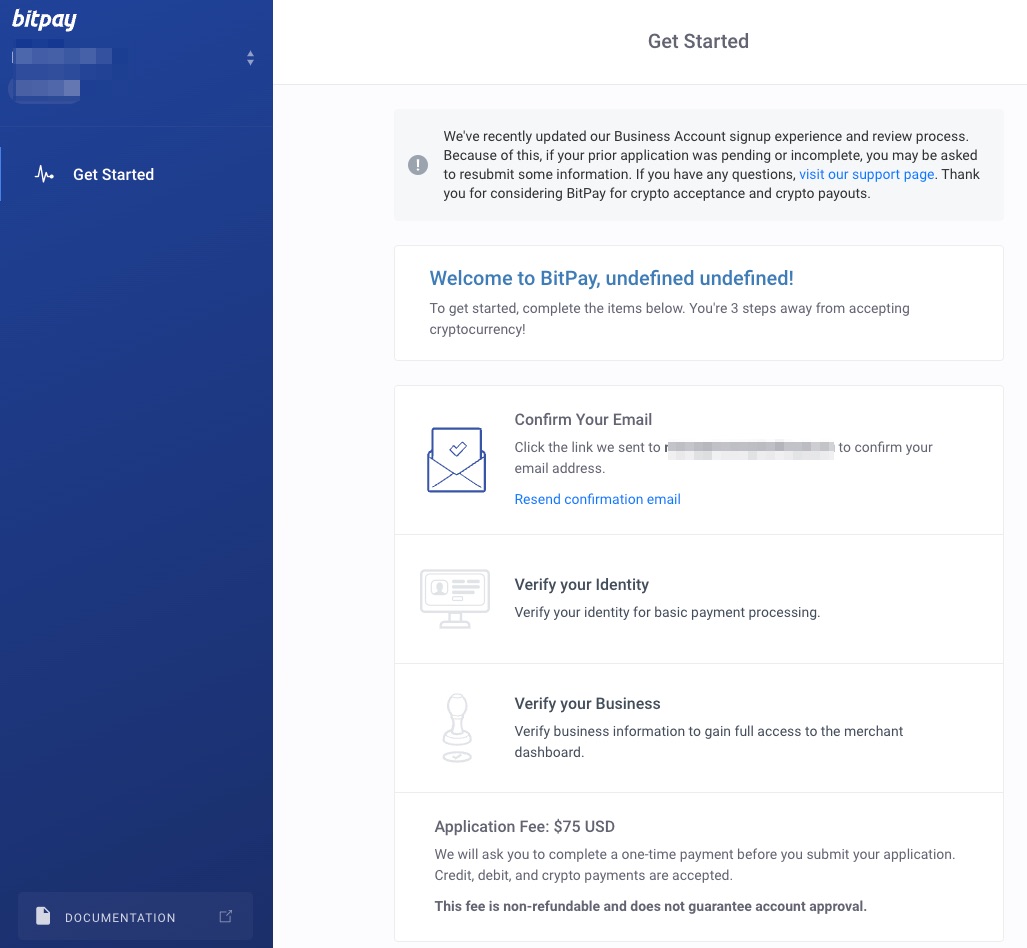Click the document file icon

[43, 916]
